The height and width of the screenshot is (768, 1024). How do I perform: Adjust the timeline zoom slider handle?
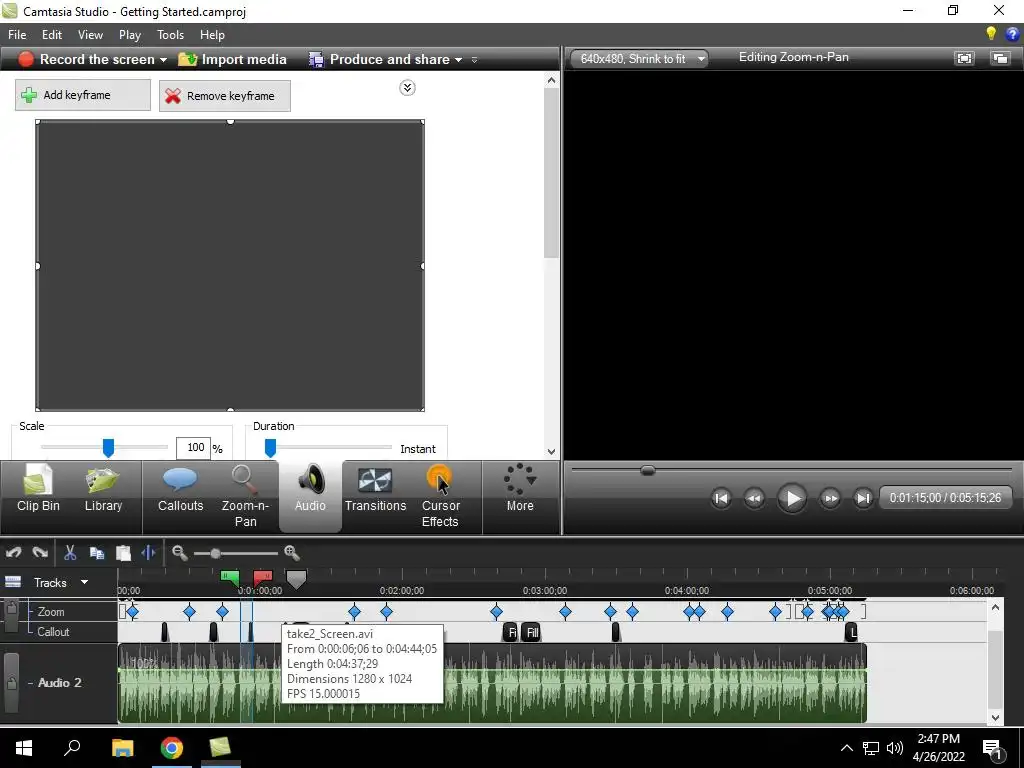pyautogui.click(x=215, y=553)
